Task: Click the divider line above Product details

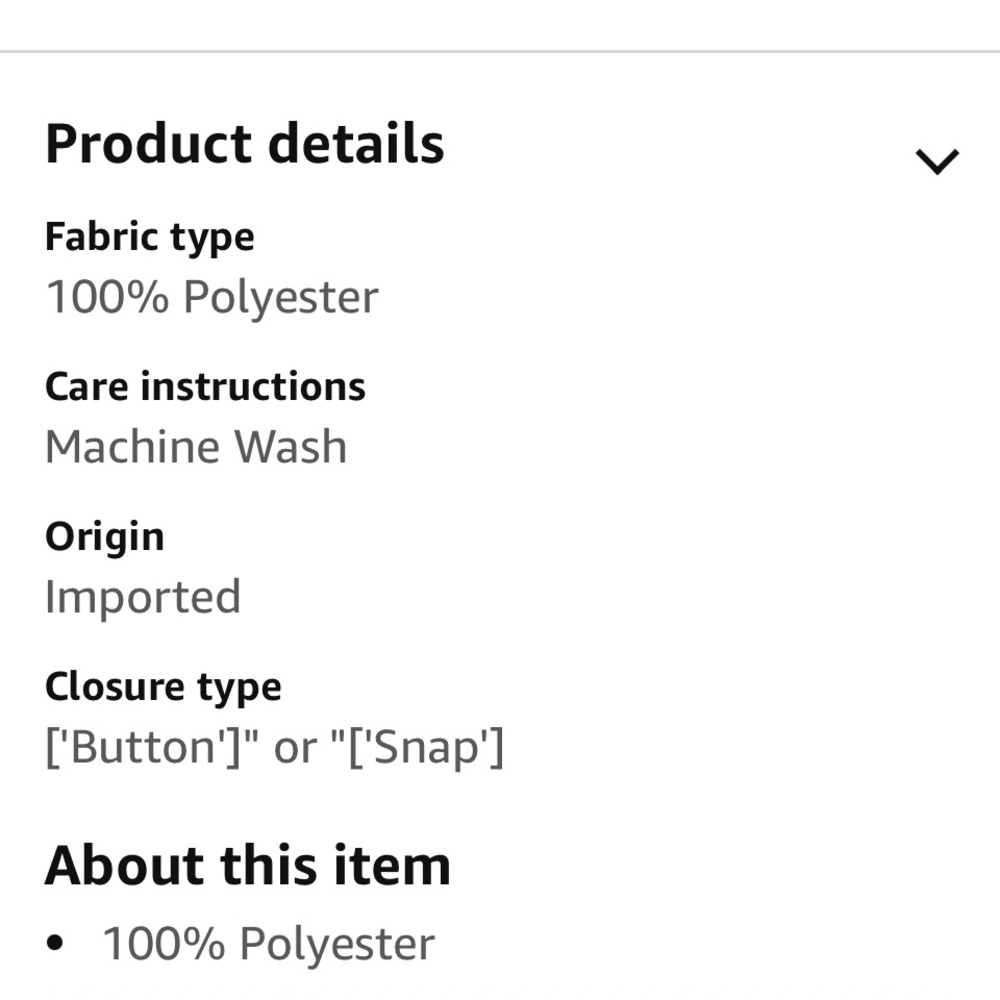Action: (500, 51)
